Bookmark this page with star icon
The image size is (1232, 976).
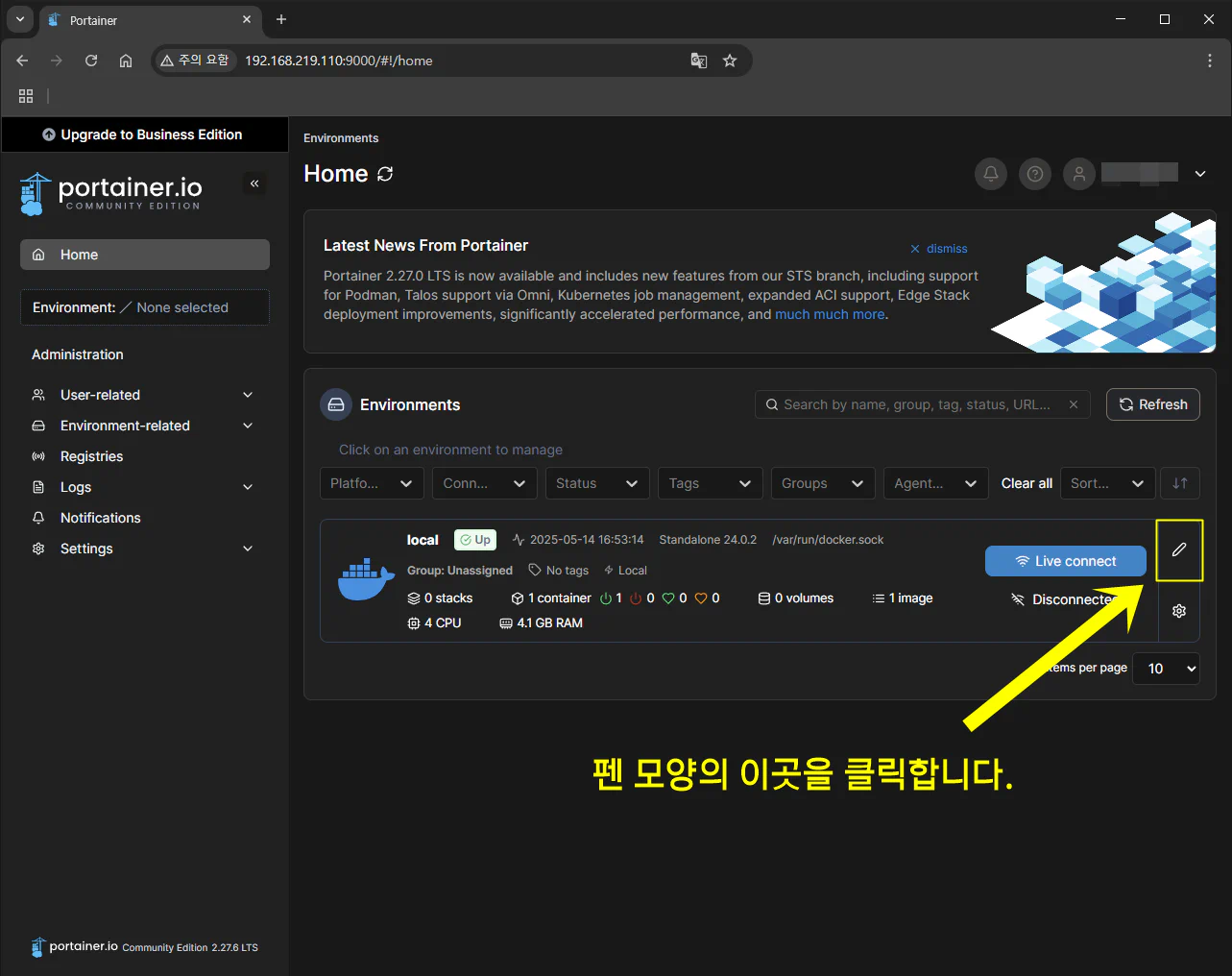pos(730,61)
